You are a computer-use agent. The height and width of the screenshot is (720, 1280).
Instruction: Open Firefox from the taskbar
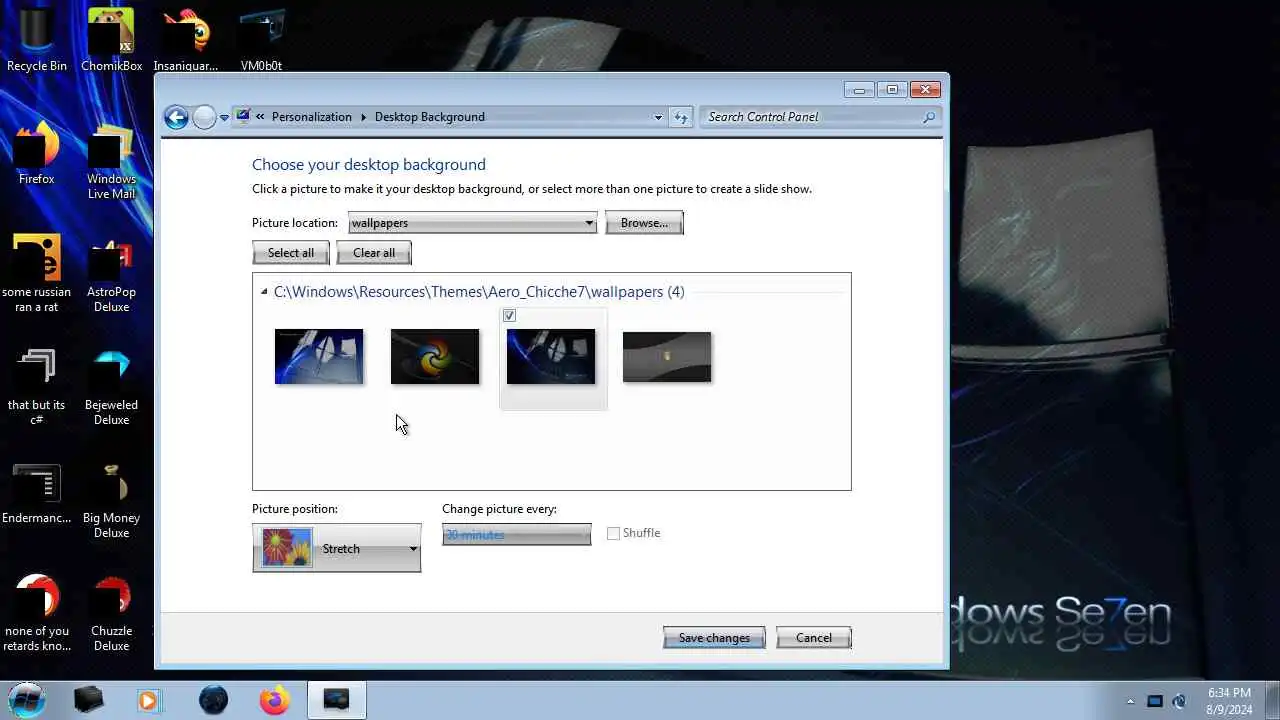(x=274, y=700)
